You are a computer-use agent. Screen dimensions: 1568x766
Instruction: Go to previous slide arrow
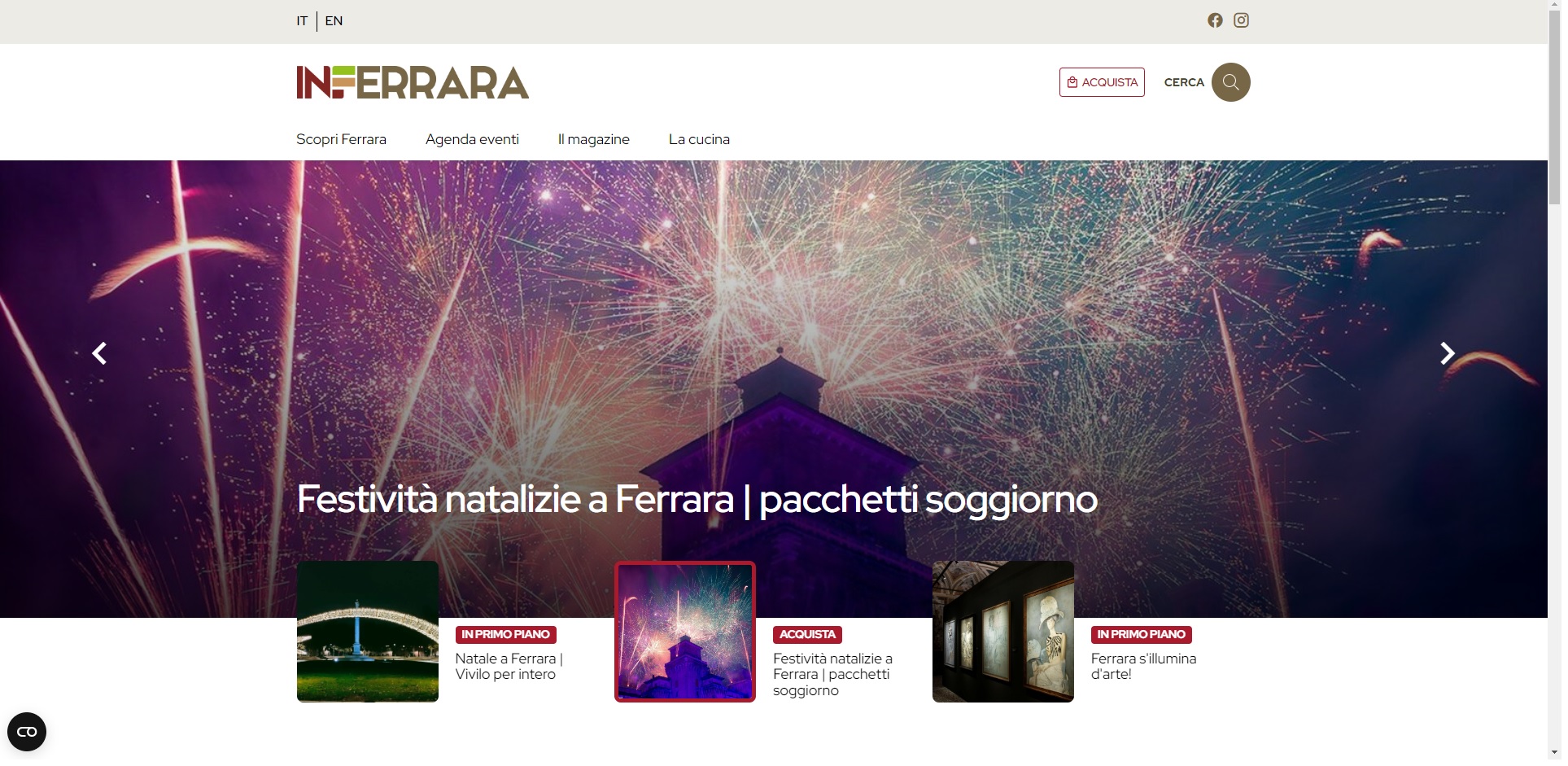(x=99, y=355)
